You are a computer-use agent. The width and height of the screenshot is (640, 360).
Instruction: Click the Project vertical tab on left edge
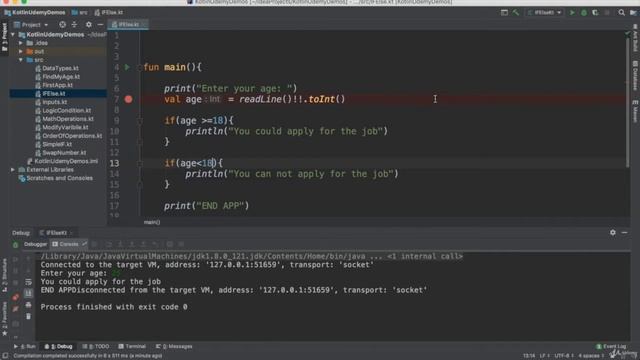pyautogui.click(x=4, y=37)
